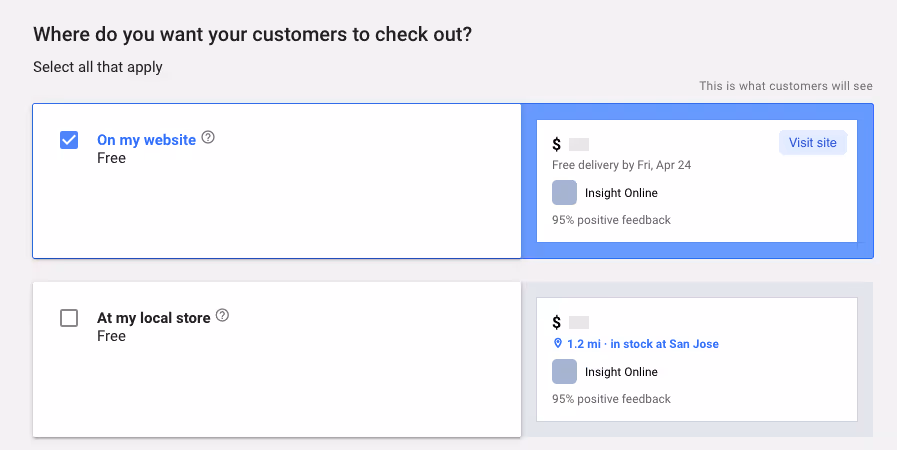Open help icon beside At my local store
Viewport: 897px width, 450px height.
click(x=222, y=316)
